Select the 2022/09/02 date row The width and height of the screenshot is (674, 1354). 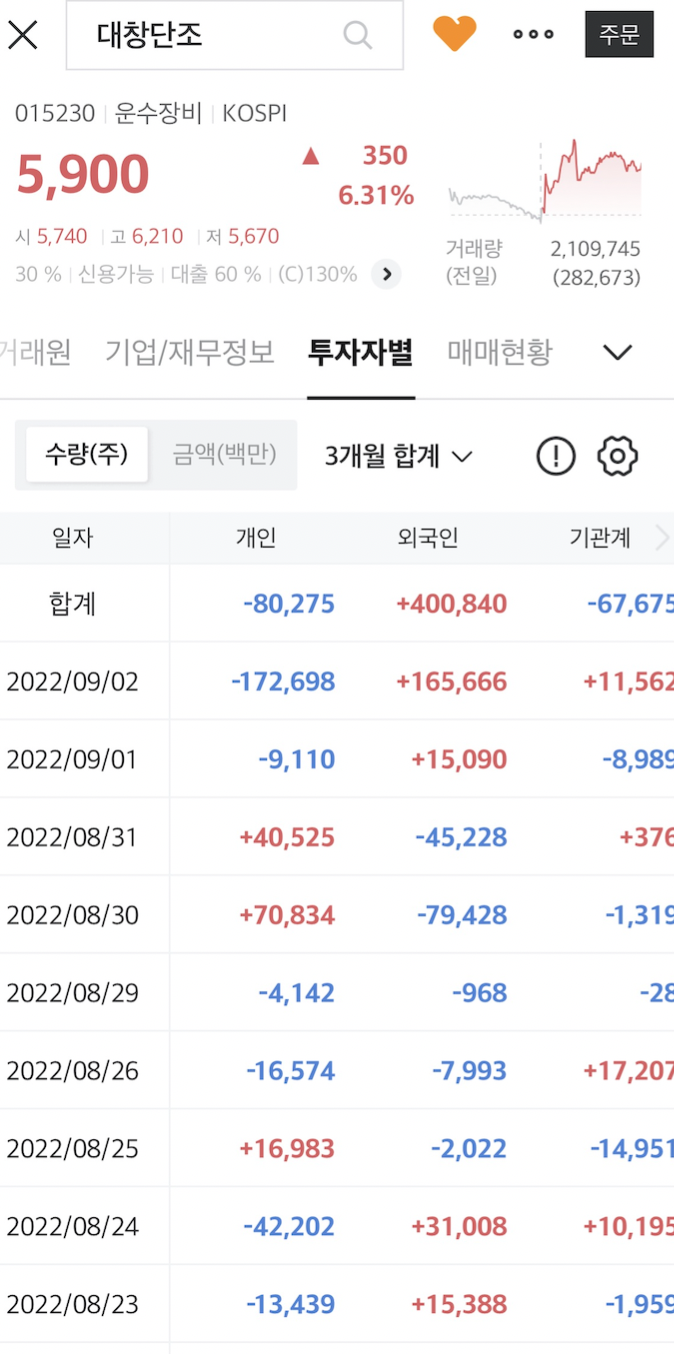pyautogui.click(x=337, y=682)
